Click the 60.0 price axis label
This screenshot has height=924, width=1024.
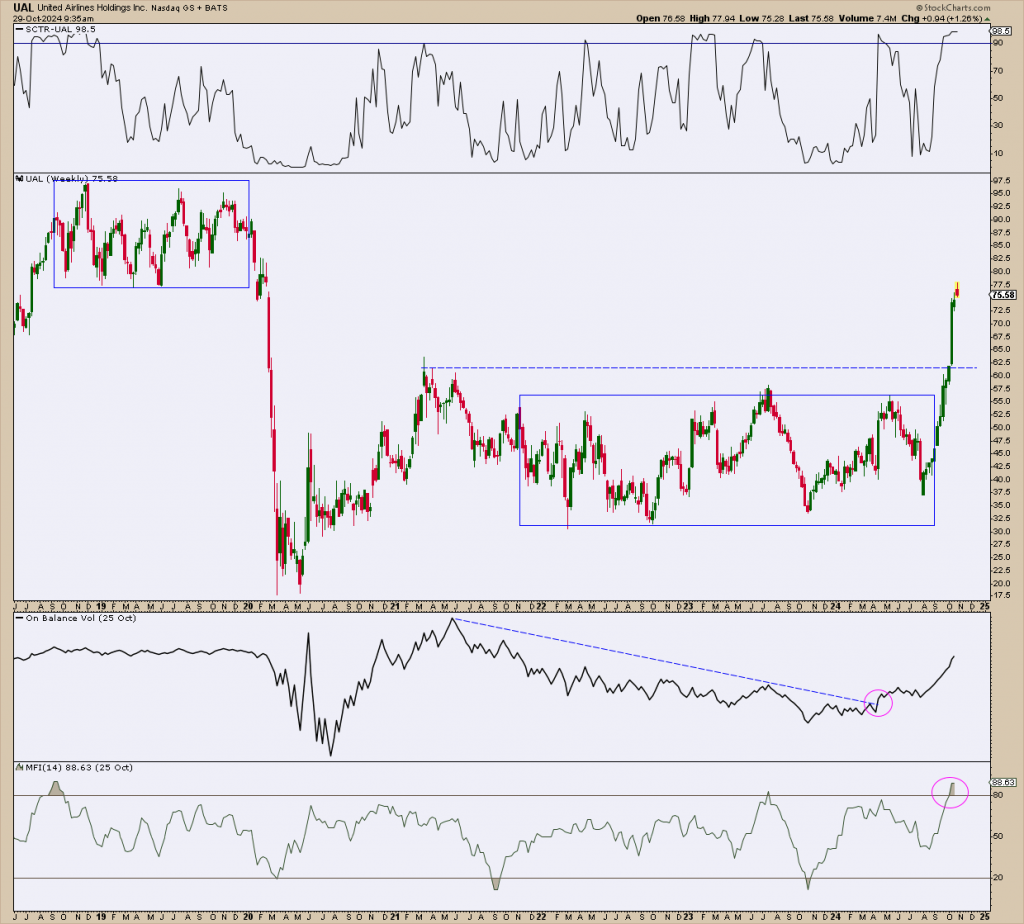pyautogui.click(x=1002, y=375)
